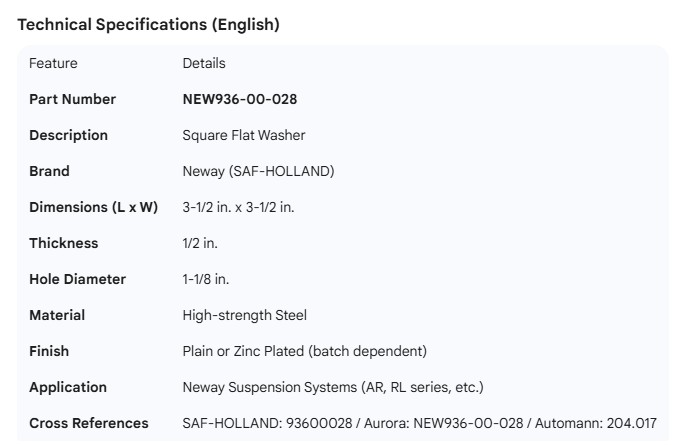Viewport: 674px width, 445px height.
Task: Select the Hole Diameter label
Action: (x=78, y=279)
